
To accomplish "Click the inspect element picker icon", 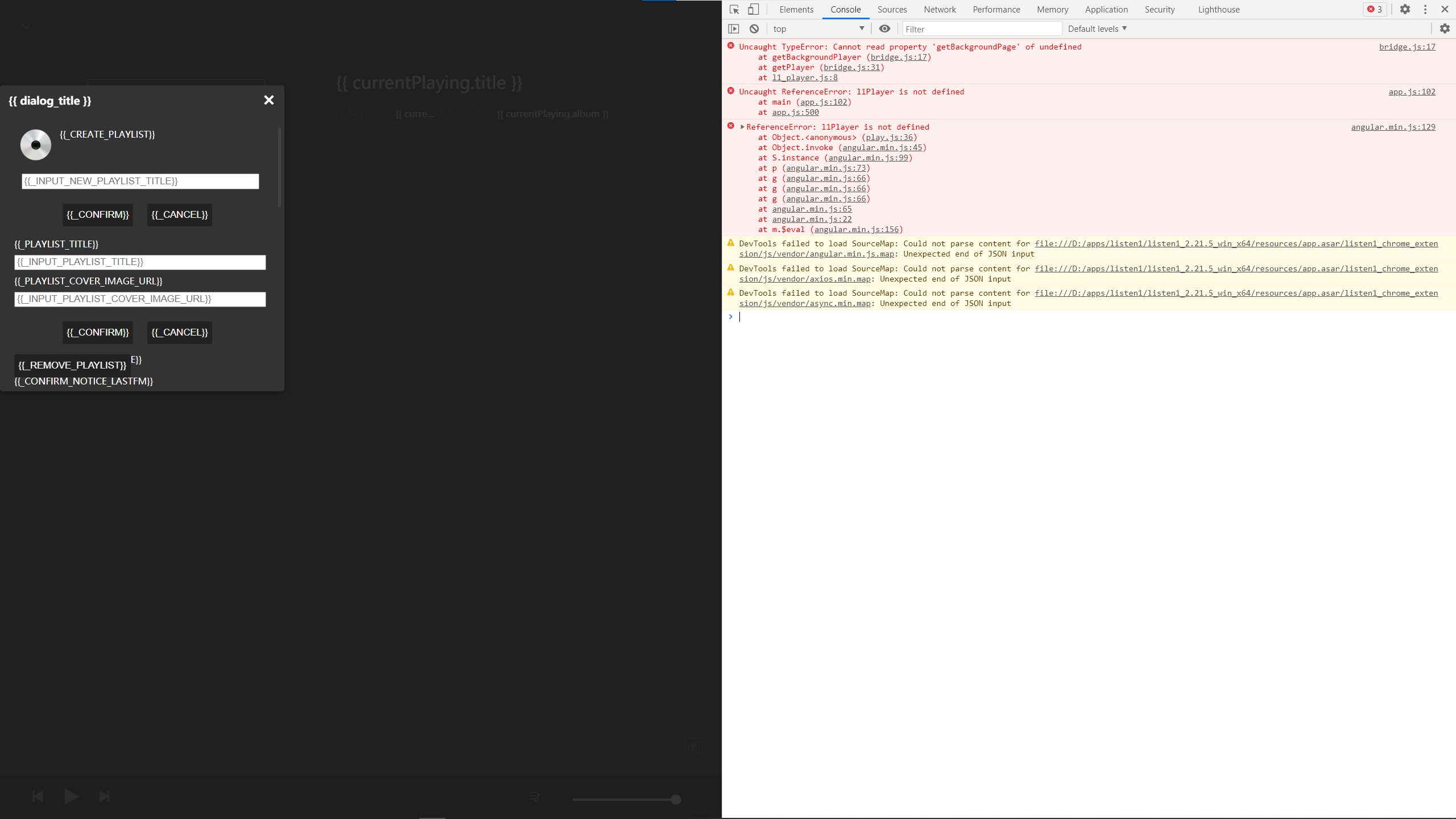I will click(x=734, y=10).
